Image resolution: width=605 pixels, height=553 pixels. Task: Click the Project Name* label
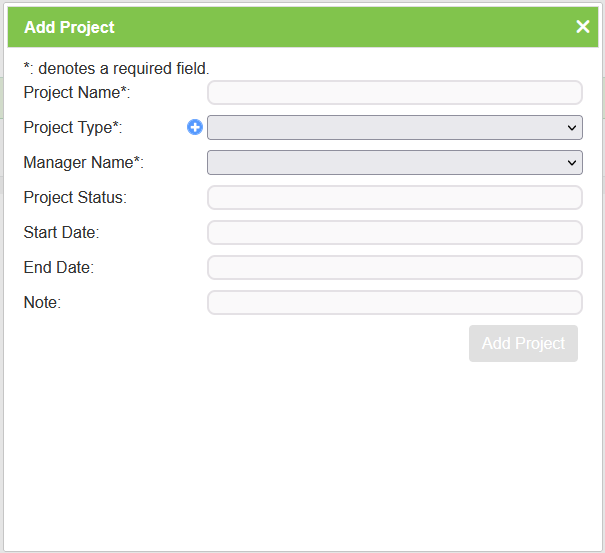(77, 93)
